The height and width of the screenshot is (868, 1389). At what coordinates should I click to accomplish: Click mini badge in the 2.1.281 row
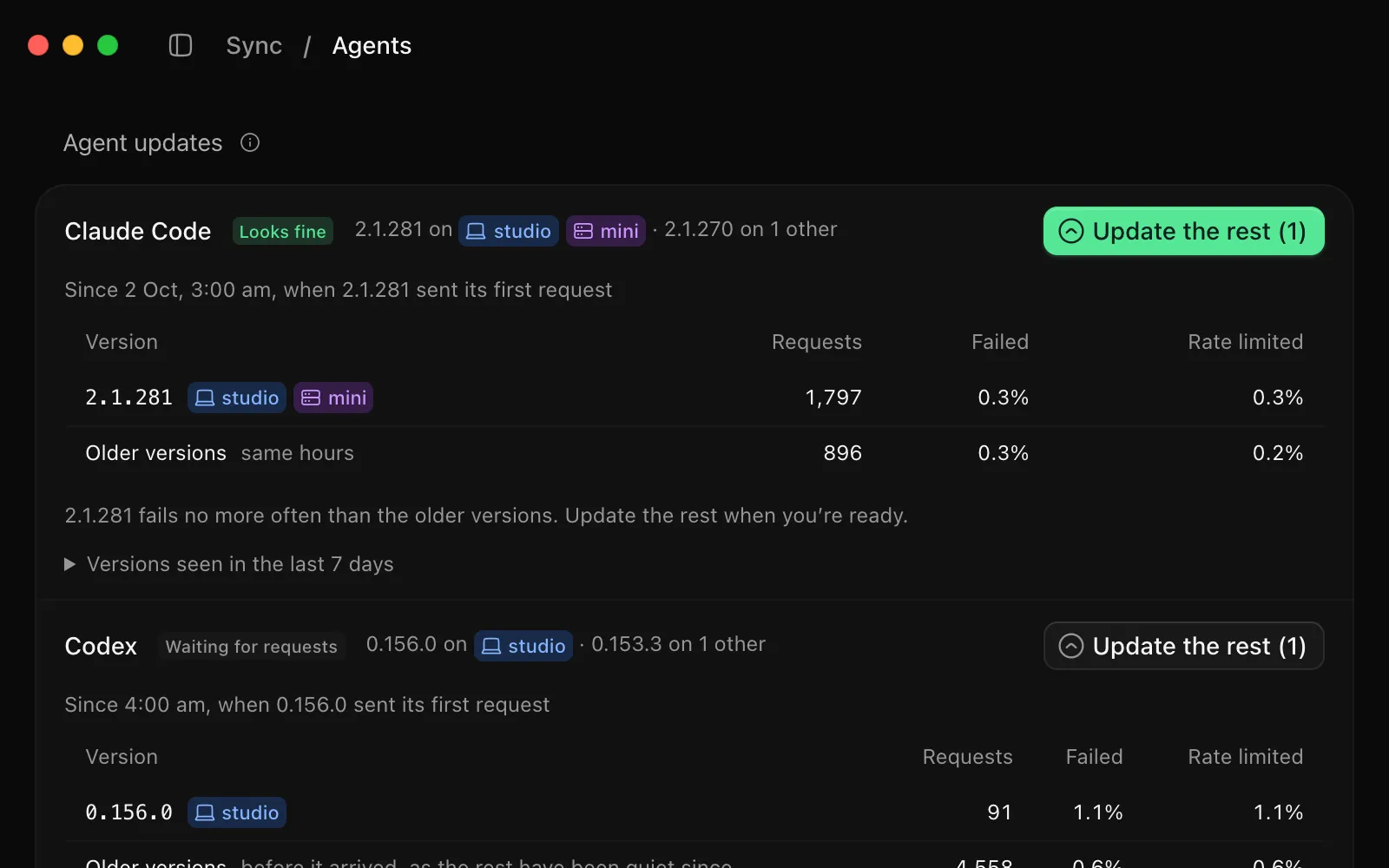333,398
